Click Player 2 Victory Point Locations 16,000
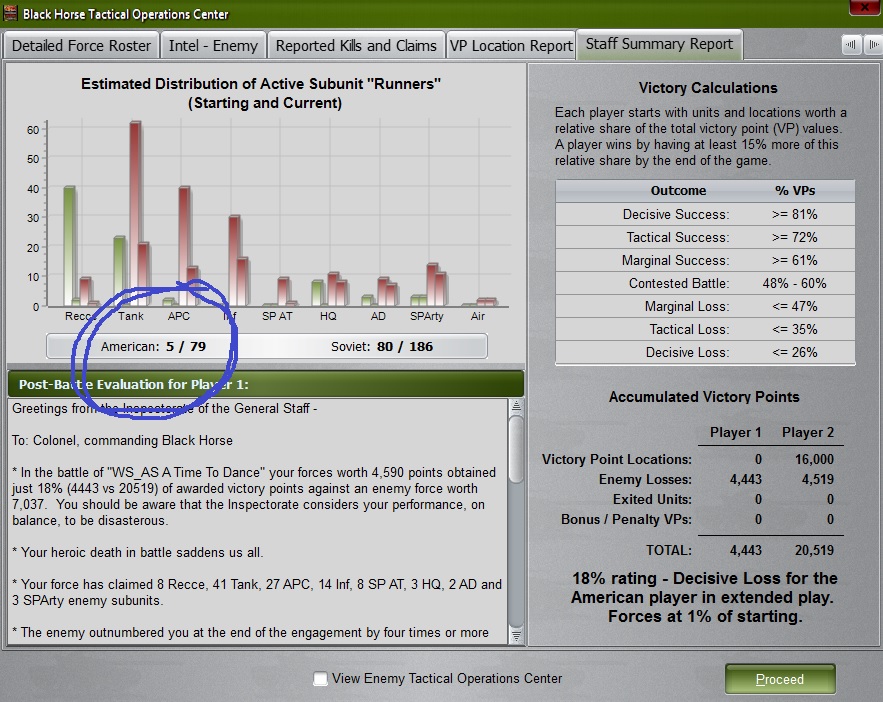Screen dimensions: 883x702 coord(814,459)
